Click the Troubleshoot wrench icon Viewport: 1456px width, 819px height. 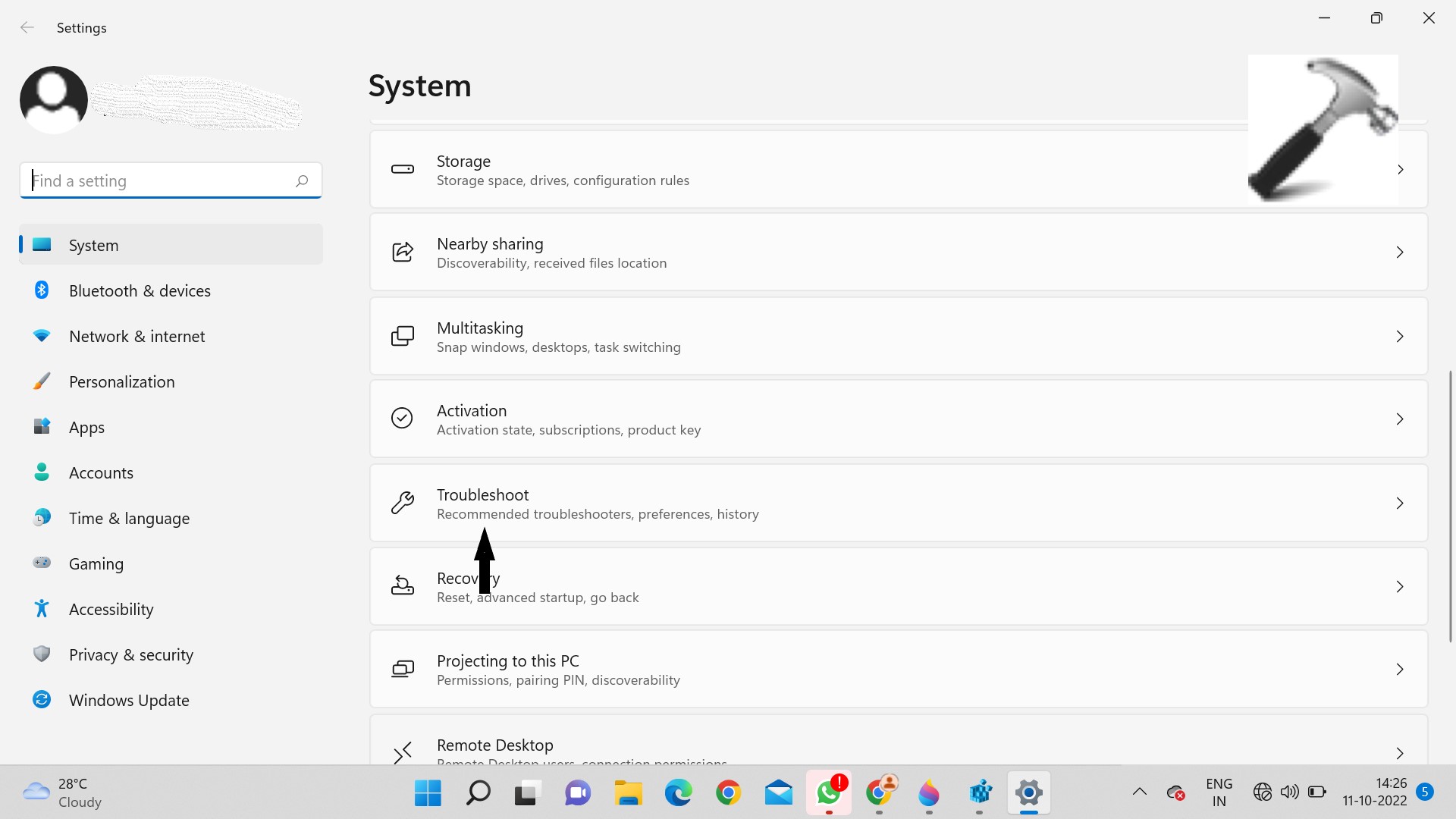[402, 503]
